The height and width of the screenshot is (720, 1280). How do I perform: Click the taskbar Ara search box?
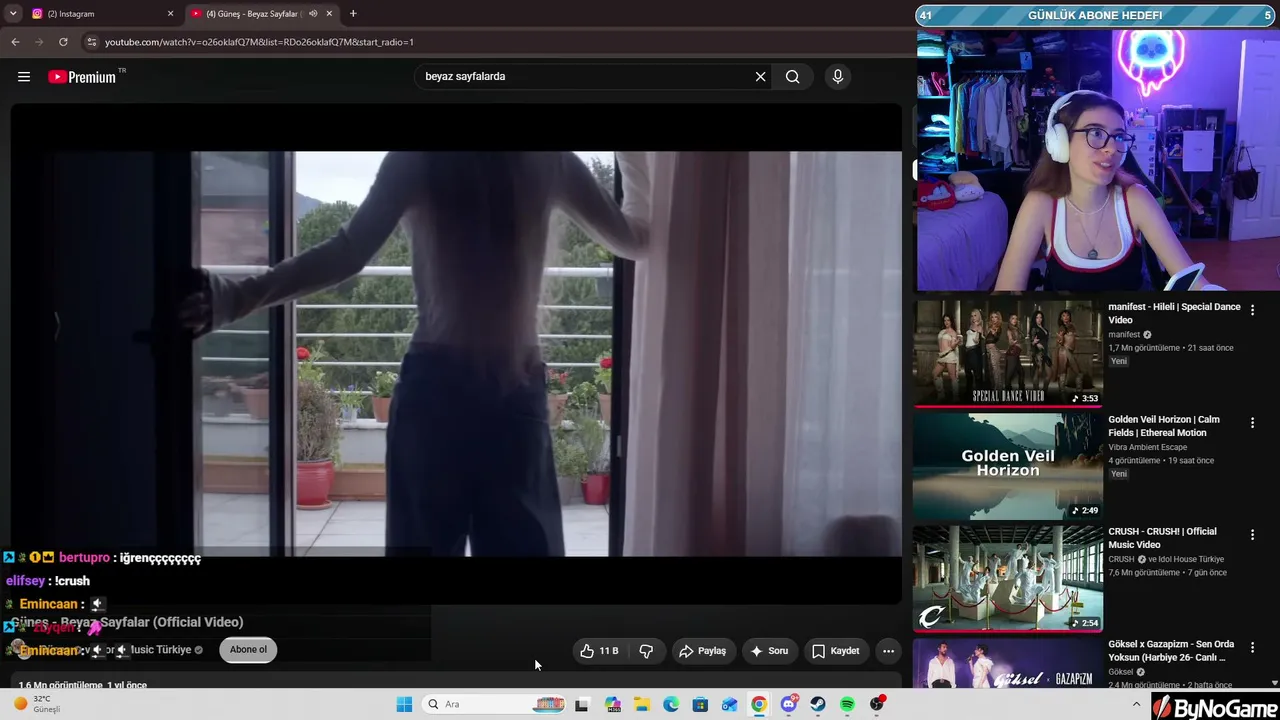[x=495, y=704]
